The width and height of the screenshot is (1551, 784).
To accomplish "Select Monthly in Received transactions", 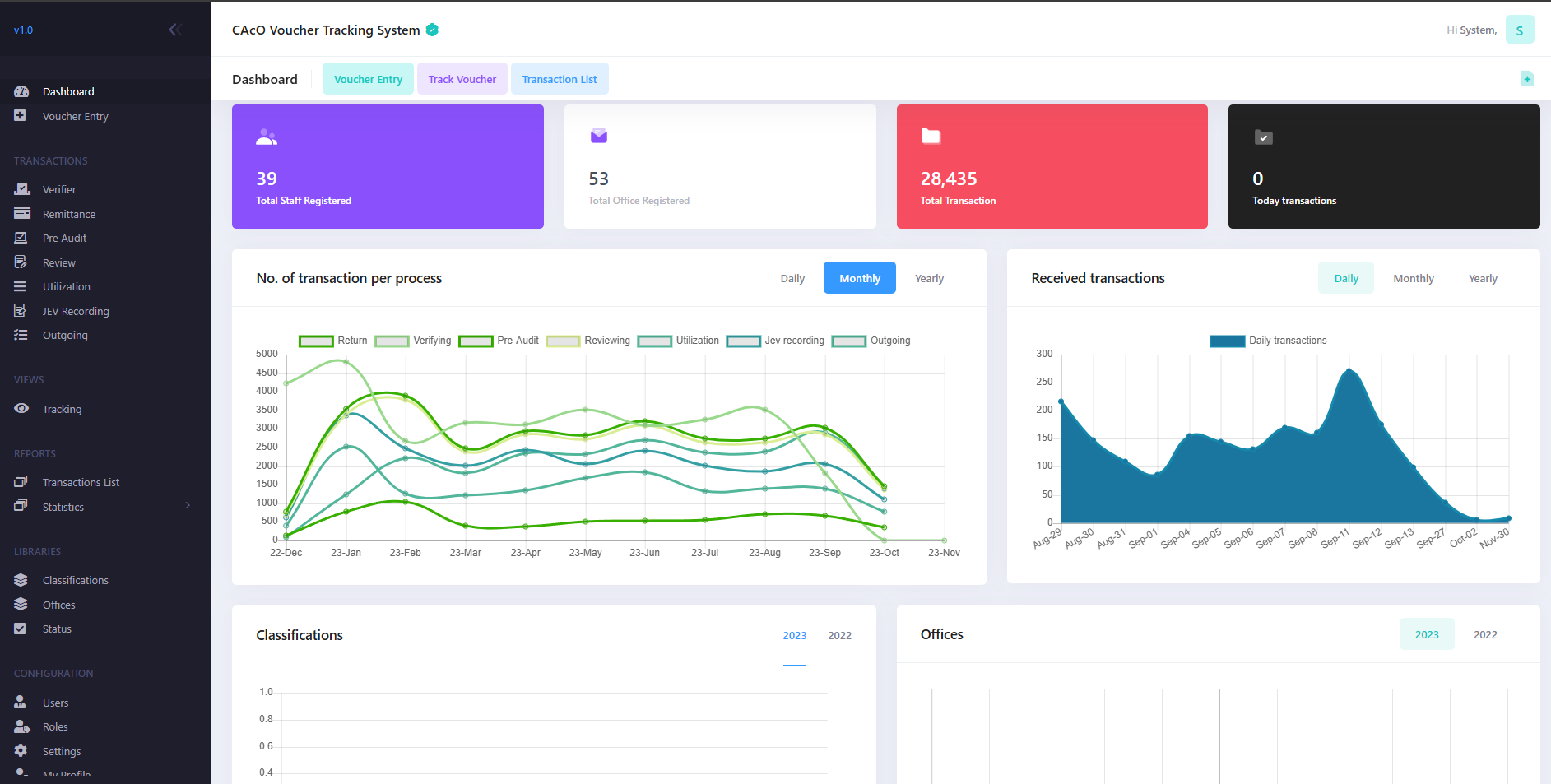I will coord(1413,279).
